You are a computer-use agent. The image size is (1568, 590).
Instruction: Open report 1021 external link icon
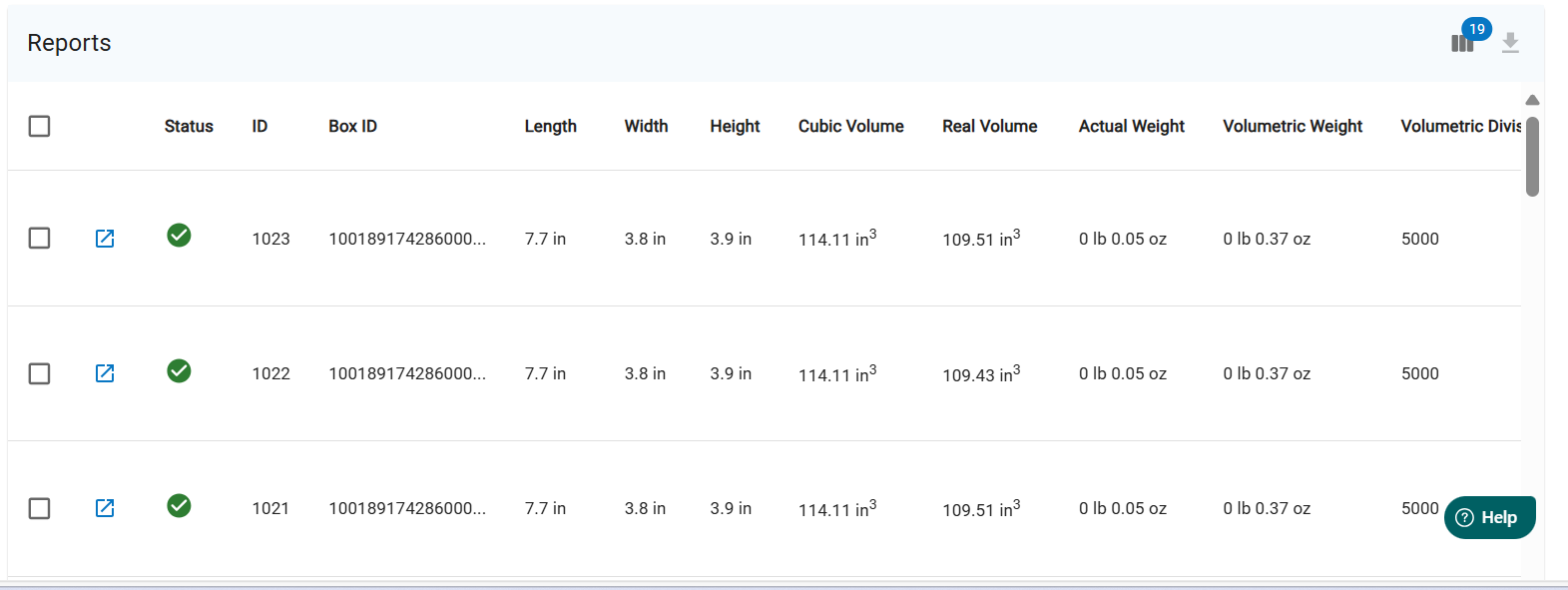point(105,508)
